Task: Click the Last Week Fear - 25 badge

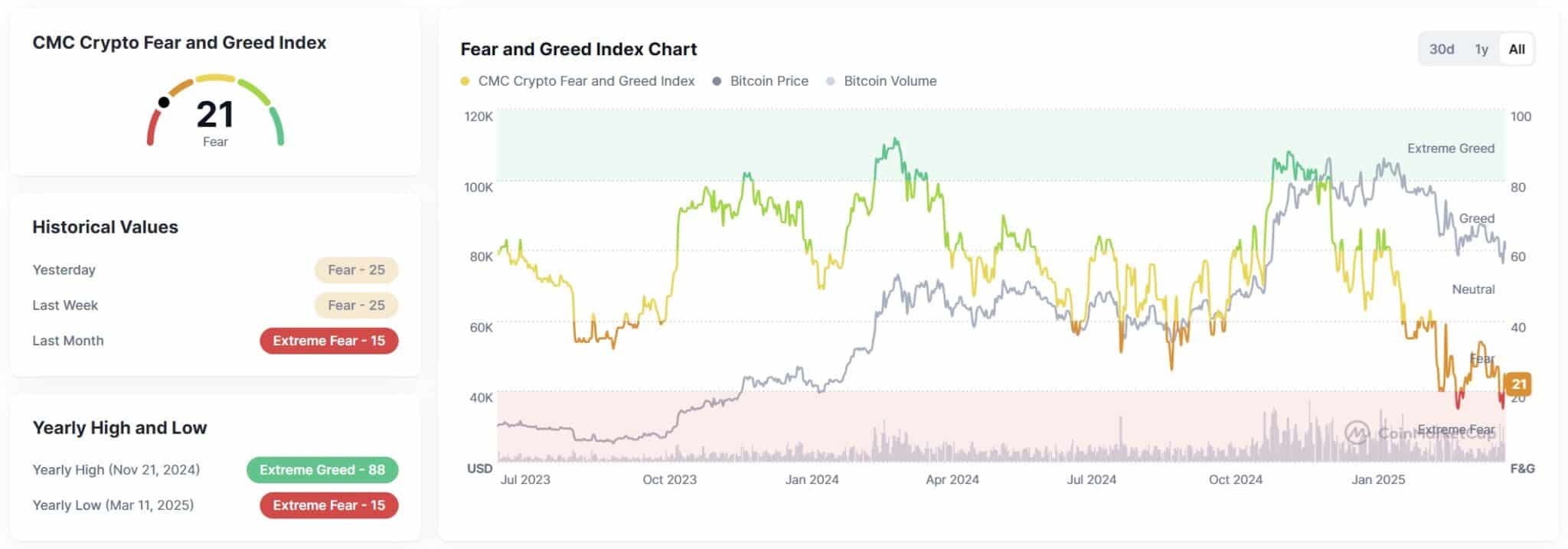Action: (356, 305)
